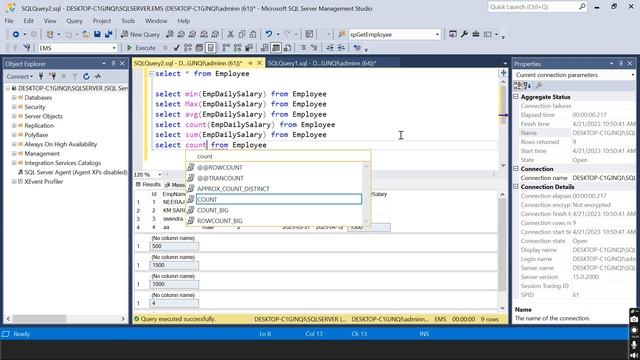The image size is (640, 360).
Task: Click the Refresh icon in Object Explorer
Action: [86, 76]
